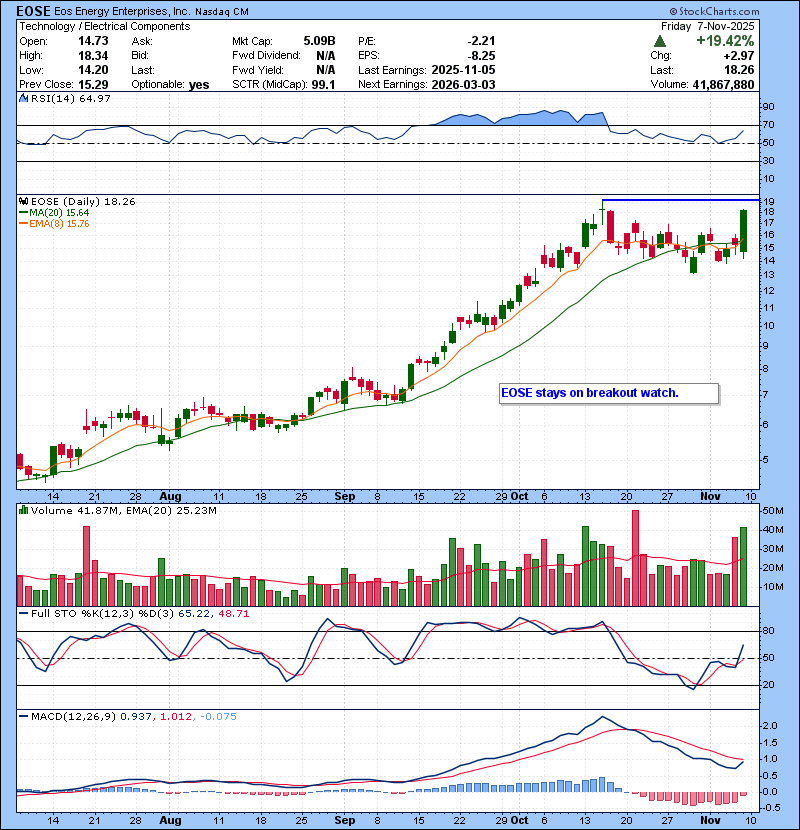Screen dimensions: 800x830
Task: Open the StockCharts.com copyright link
Action: (714, 11)
